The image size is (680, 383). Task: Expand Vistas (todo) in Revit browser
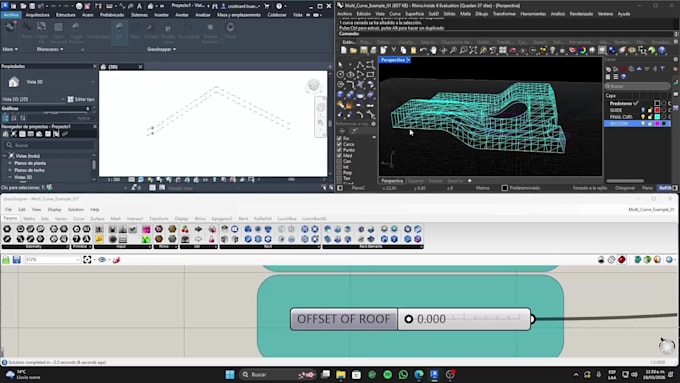coord(4,156)
